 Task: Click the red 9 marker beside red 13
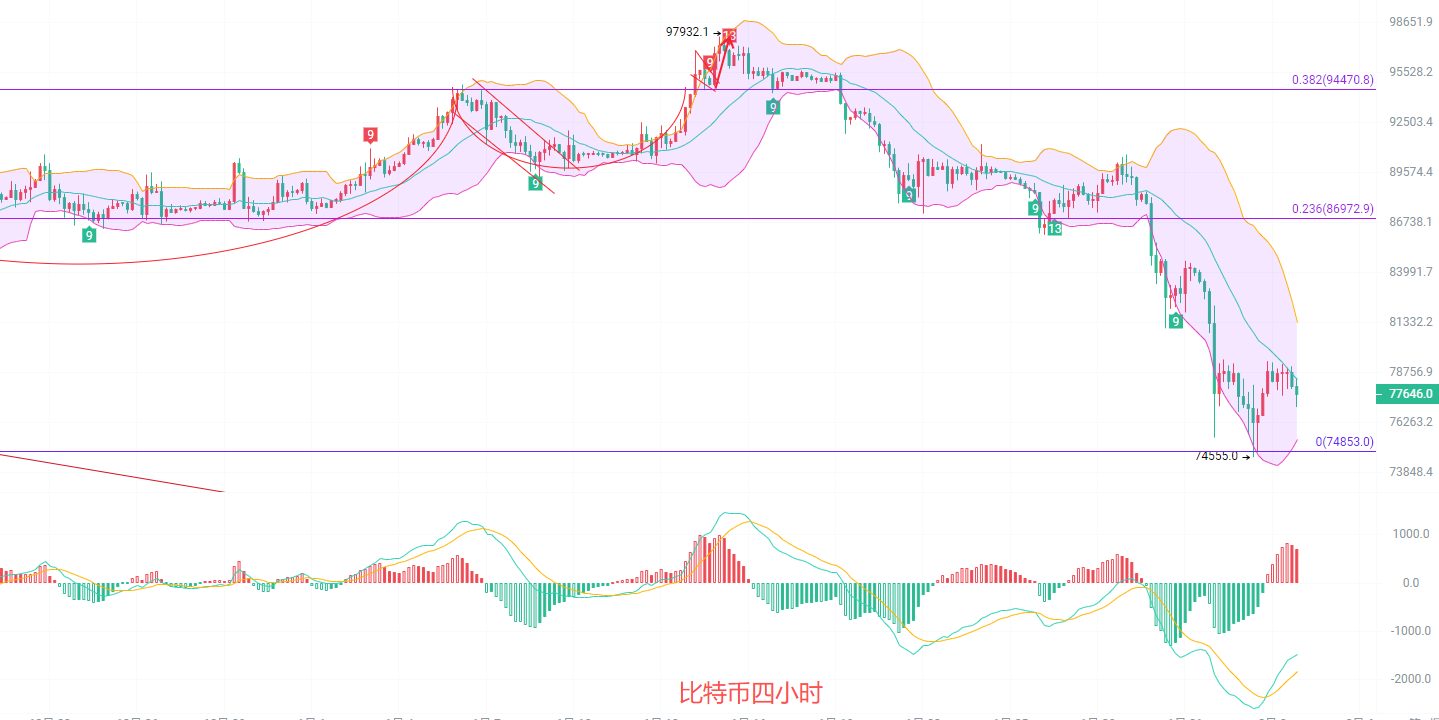pyautogui.click(x=709, y=62)
